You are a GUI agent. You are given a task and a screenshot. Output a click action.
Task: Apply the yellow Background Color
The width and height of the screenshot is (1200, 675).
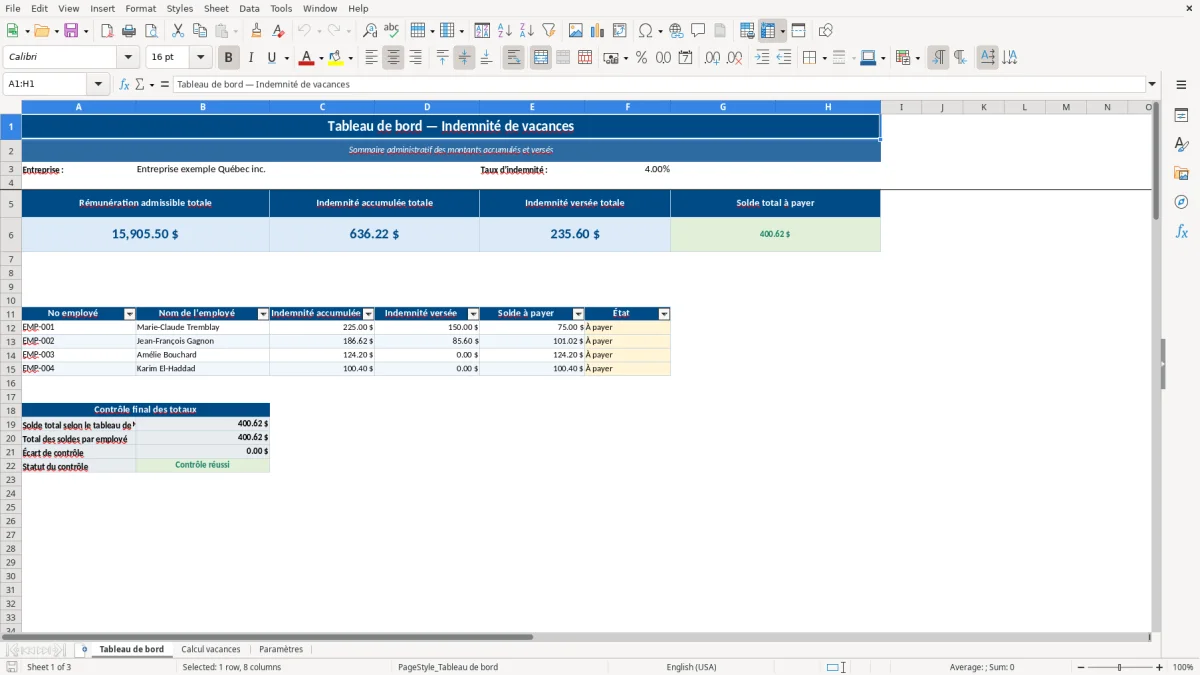coord(335,58)
